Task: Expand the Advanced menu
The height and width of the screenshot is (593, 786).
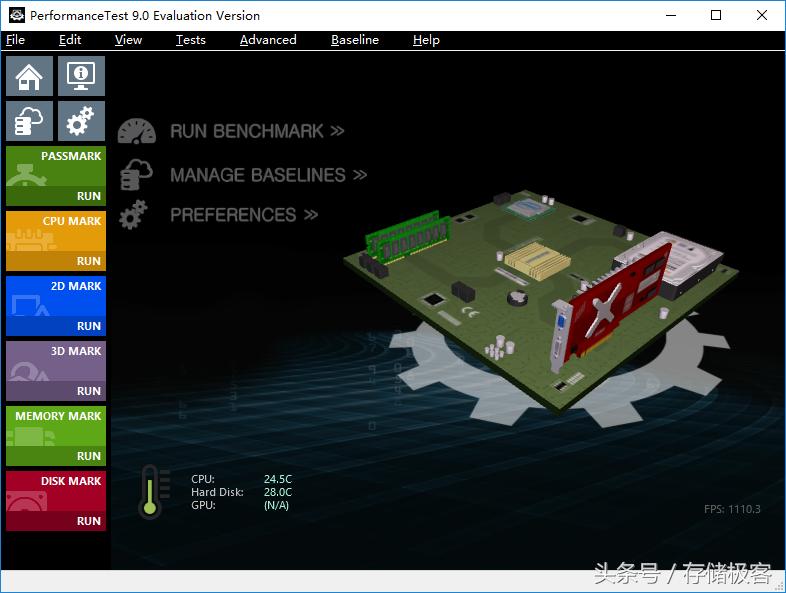Action: 268,40
